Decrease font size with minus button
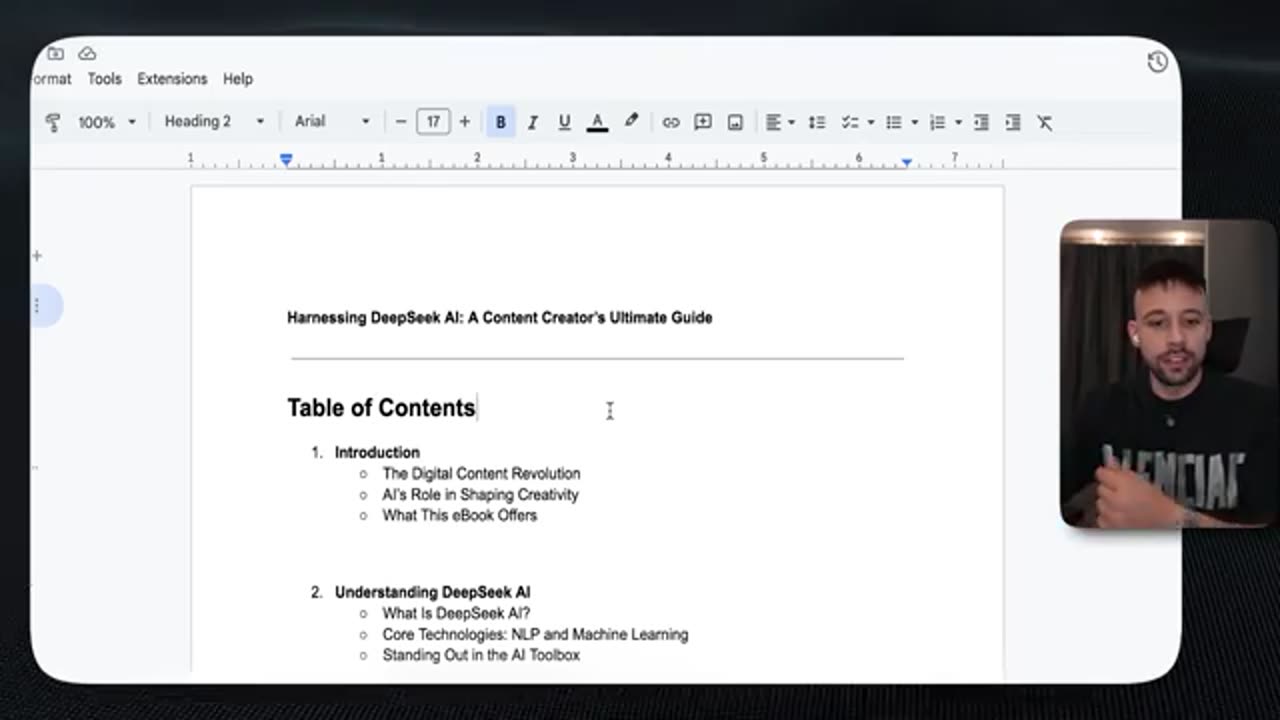This screenshot has height=720, width=1280. [401, 122]
